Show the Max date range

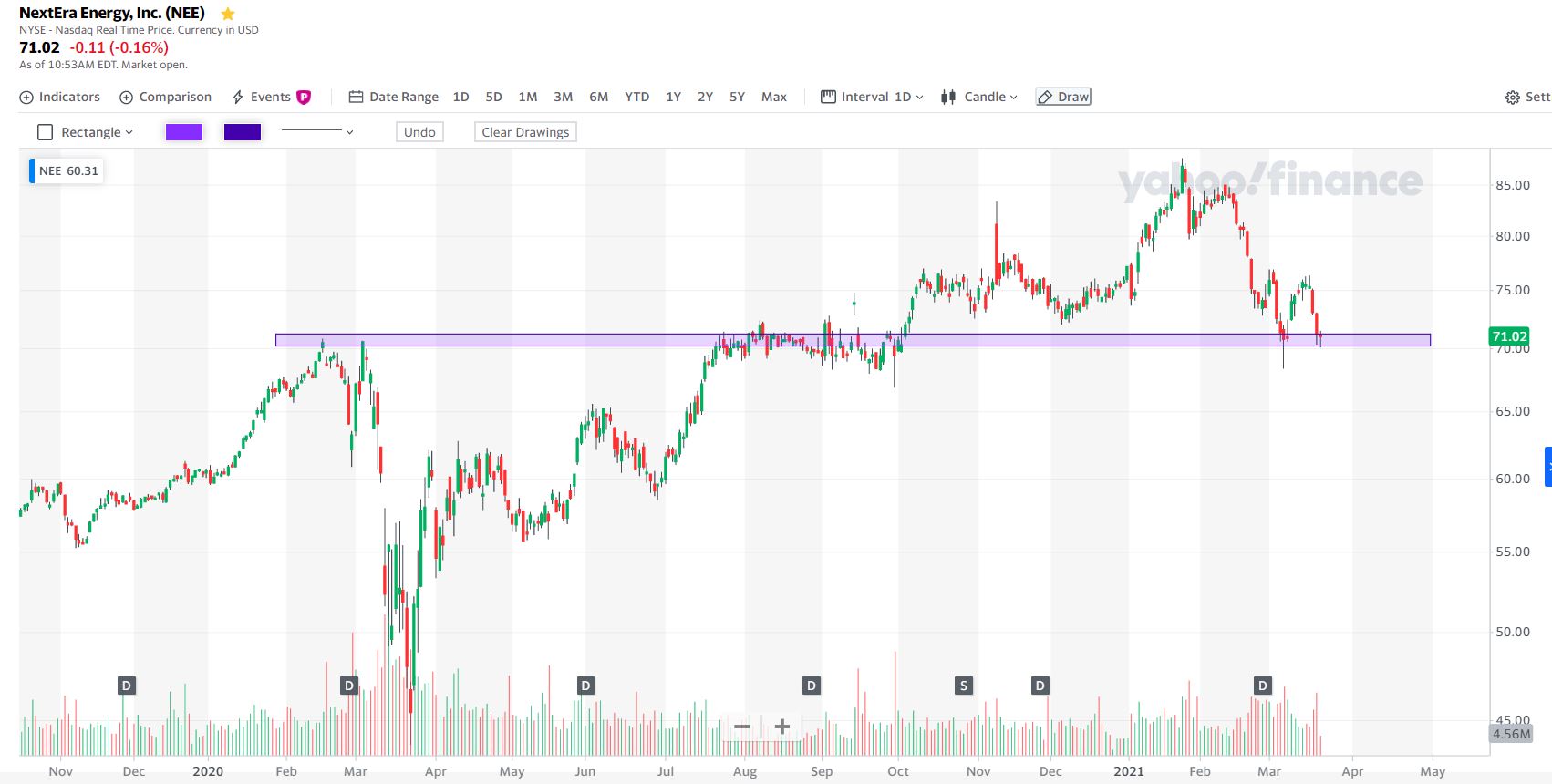[x=774, y=97]
